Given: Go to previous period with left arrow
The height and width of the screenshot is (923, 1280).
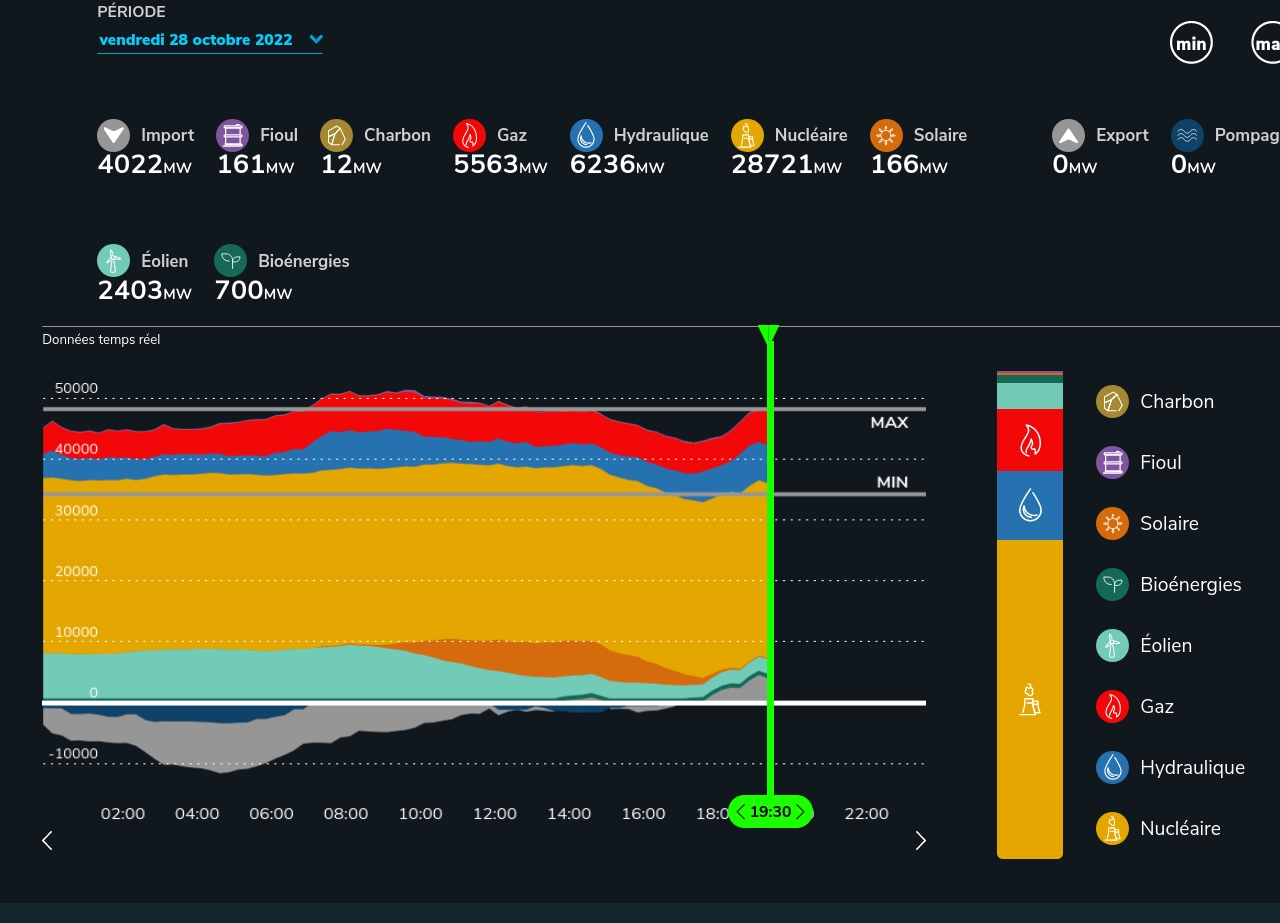Looking at the screenshot, I should click(x=47, y=841).
